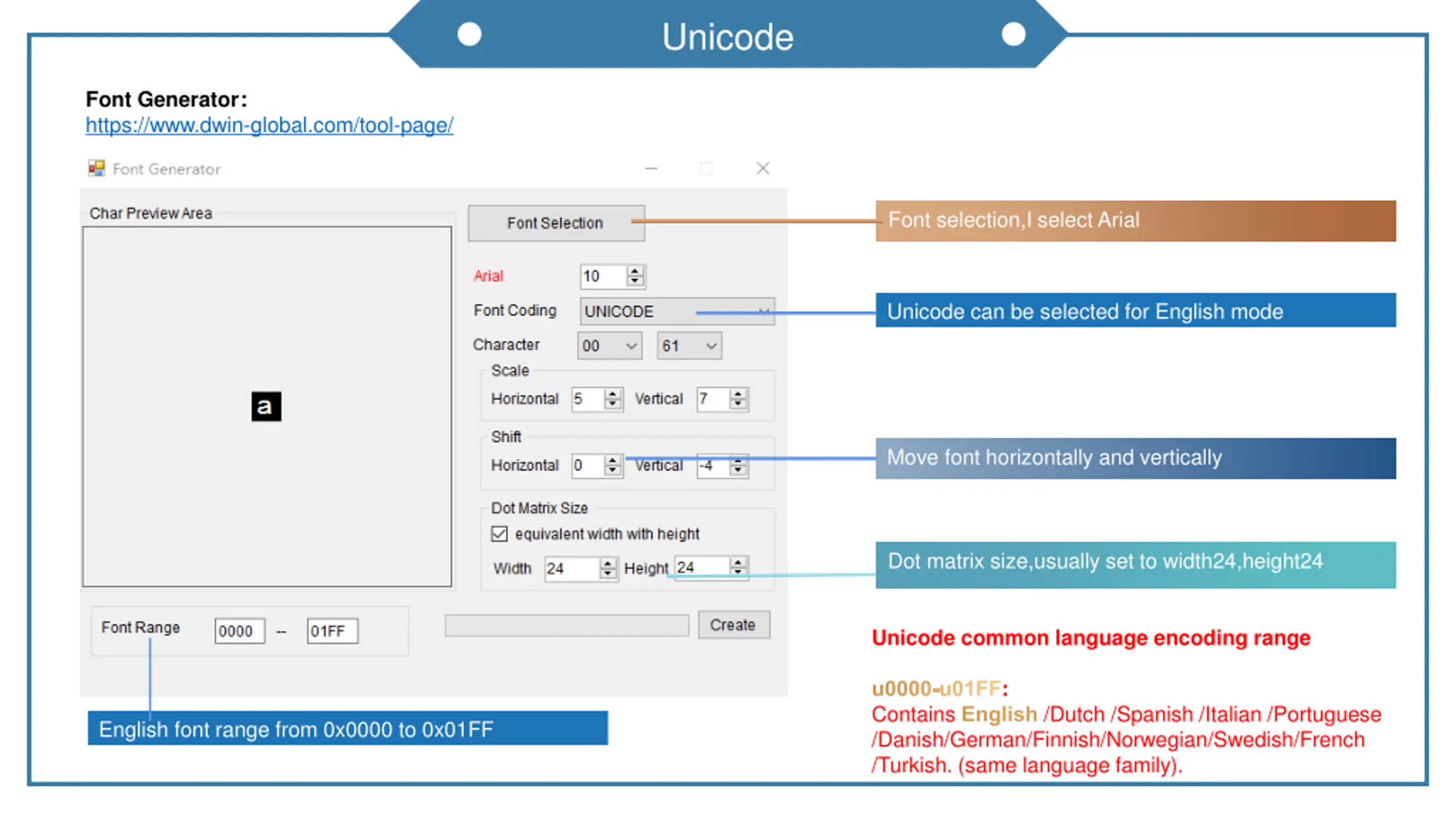Click the Create progress bar

point(566,625)
